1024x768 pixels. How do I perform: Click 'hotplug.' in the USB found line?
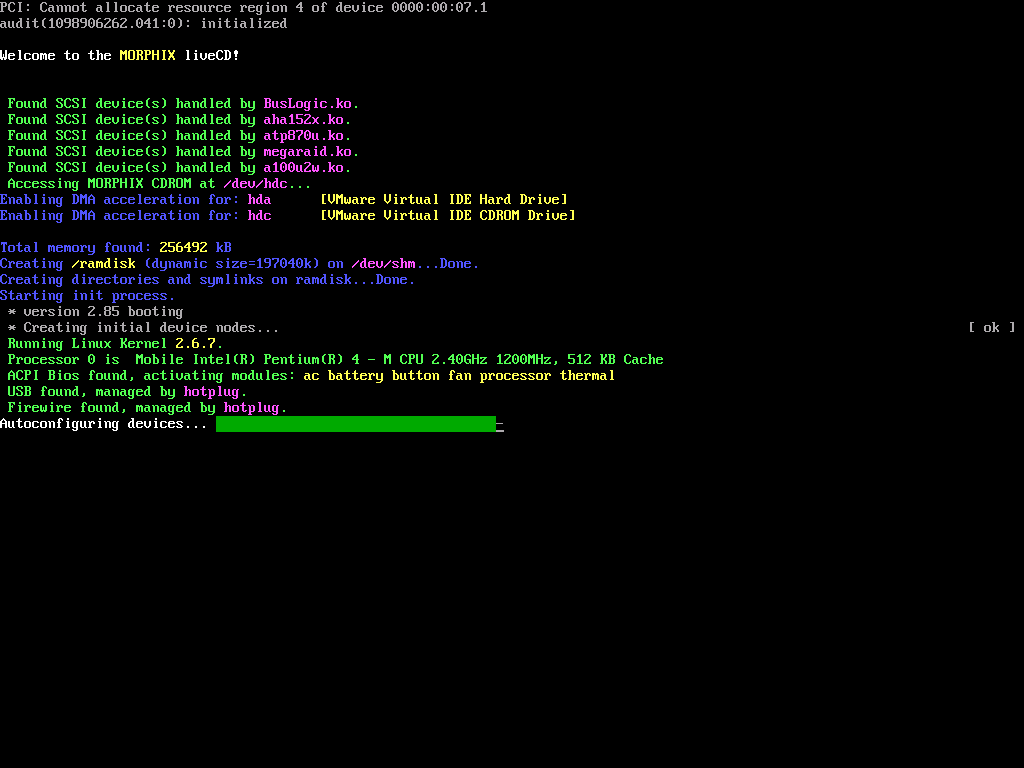(216, 392)
